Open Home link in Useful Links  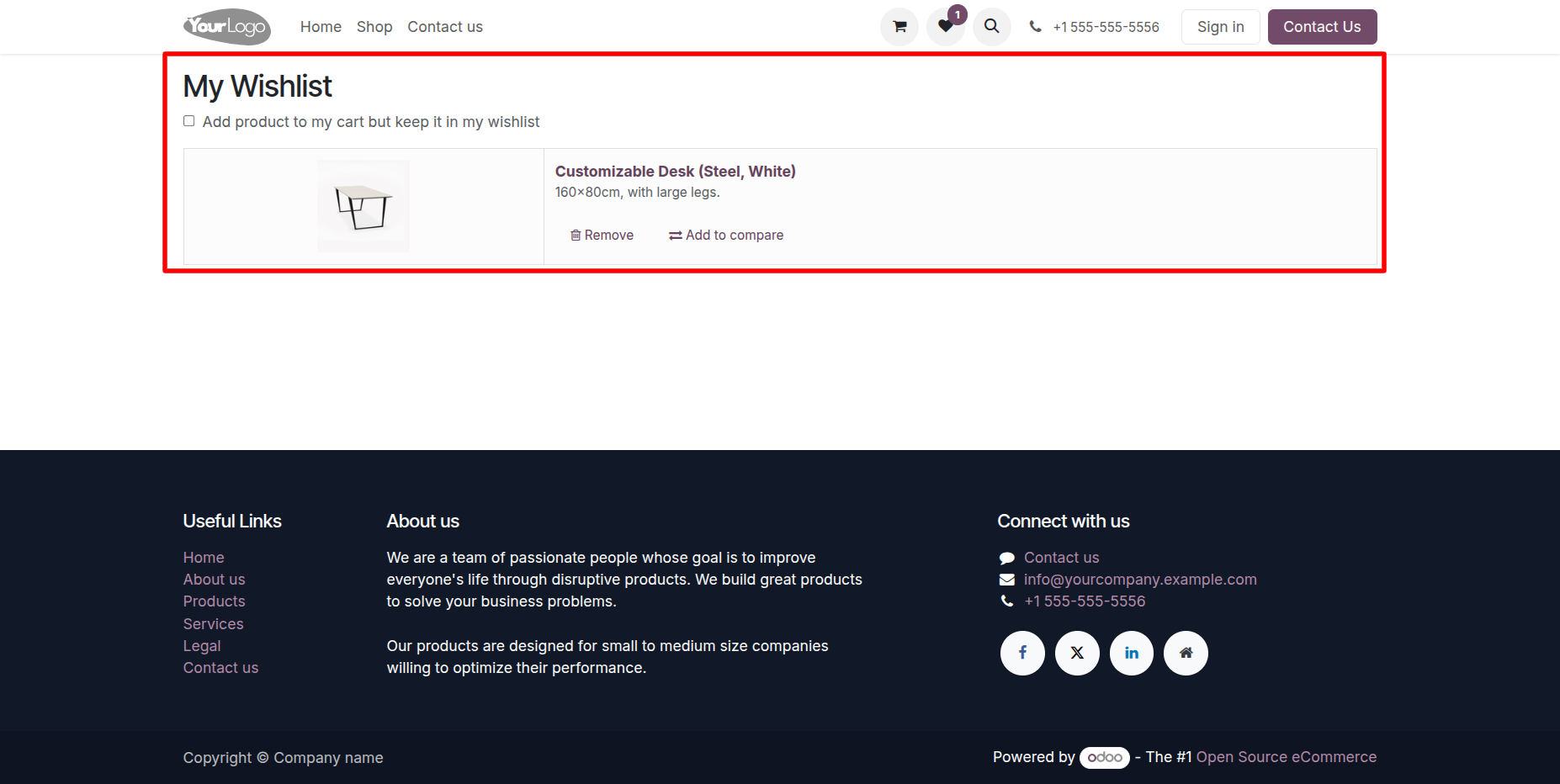pyautogui.click(x=204, y=558)
